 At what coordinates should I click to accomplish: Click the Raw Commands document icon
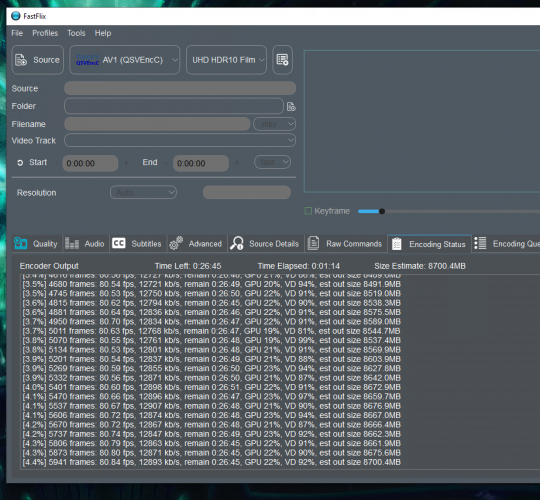(x=313, y=243)
